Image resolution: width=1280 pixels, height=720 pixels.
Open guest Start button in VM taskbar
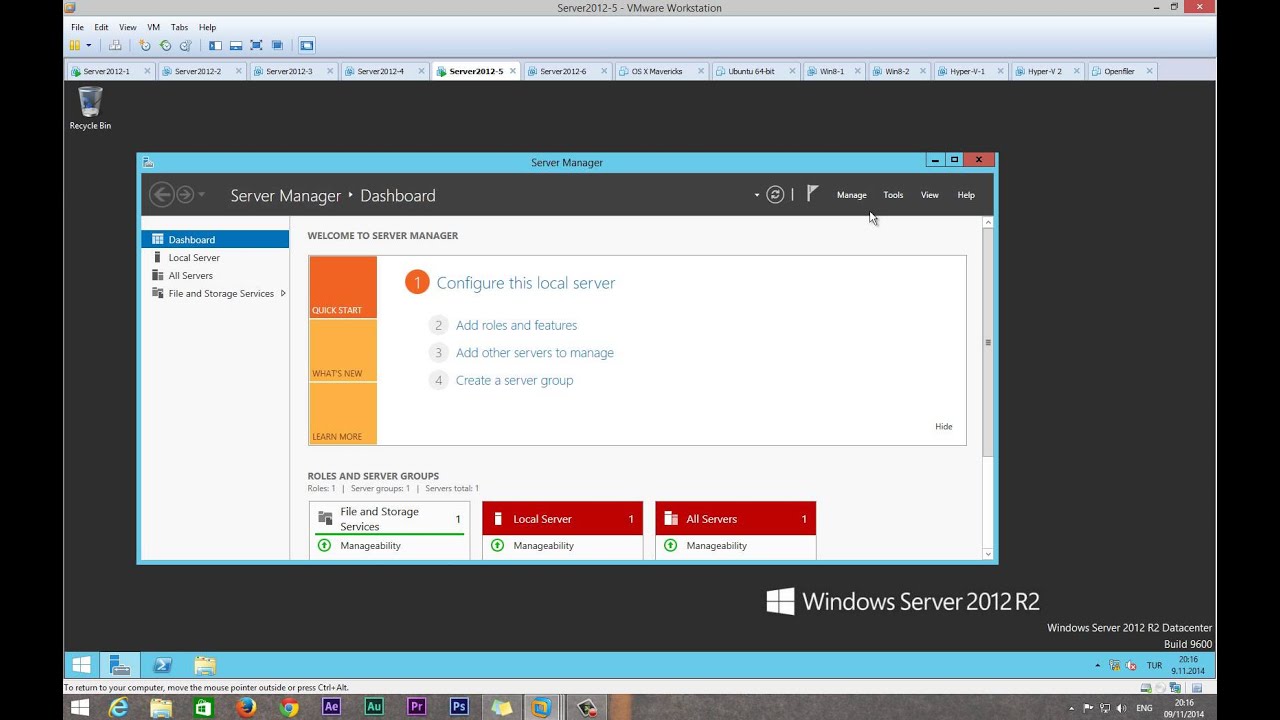82,665
